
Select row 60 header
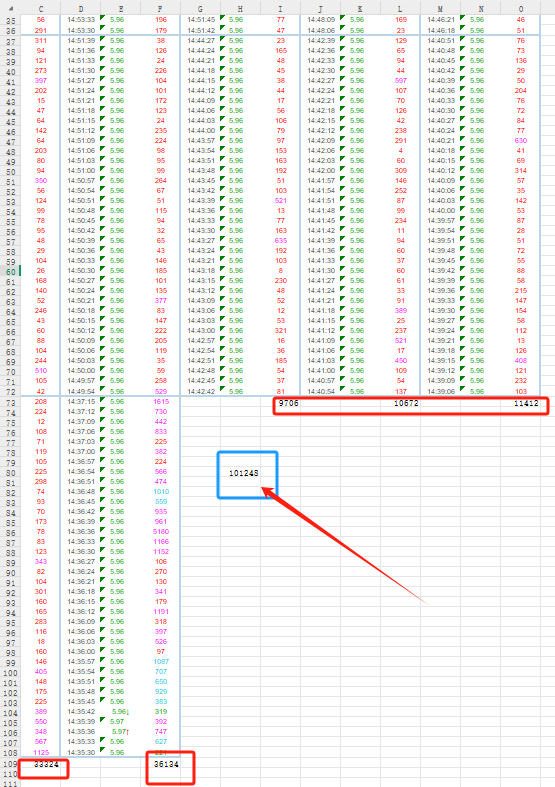click(11, 271)
